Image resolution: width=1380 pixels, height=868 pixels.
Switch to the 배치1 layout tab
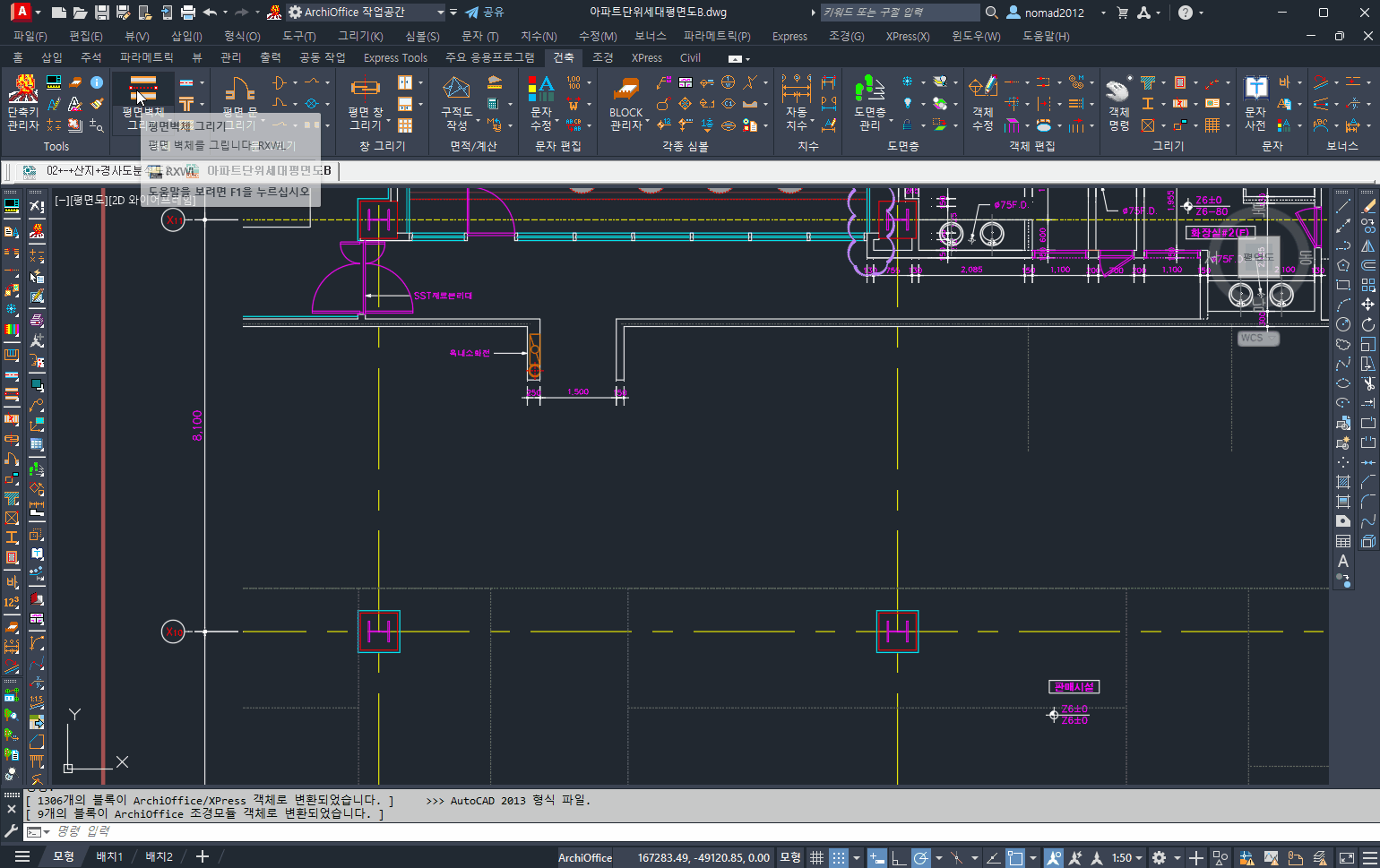click(x=109, y=856)
